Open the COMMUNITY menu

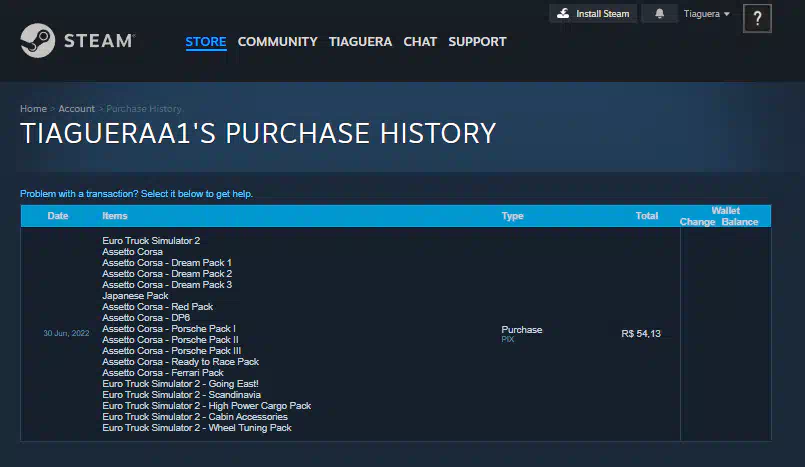click(x=277, y=42)
